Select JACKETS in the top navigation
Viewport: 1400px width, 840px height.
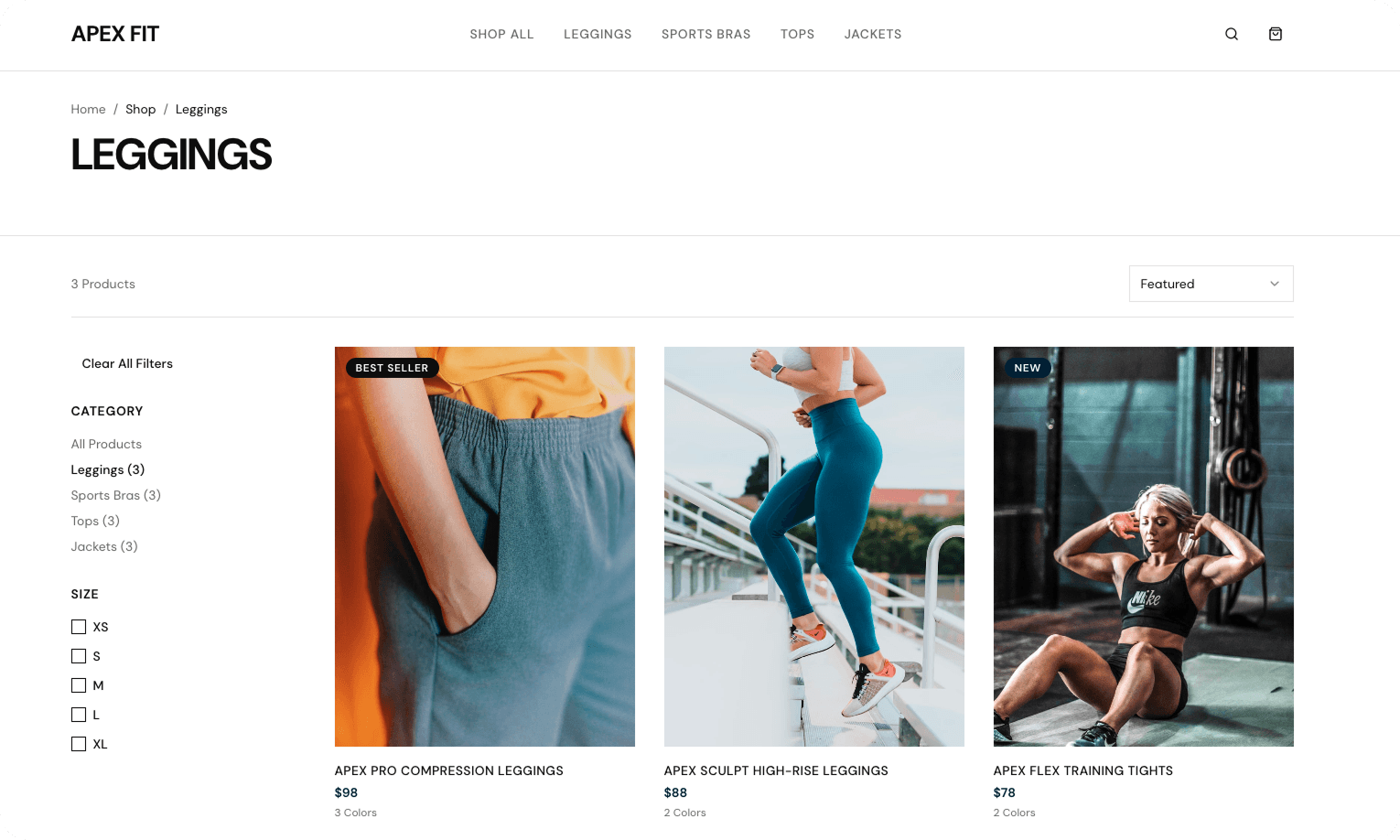tap(873, 34)
